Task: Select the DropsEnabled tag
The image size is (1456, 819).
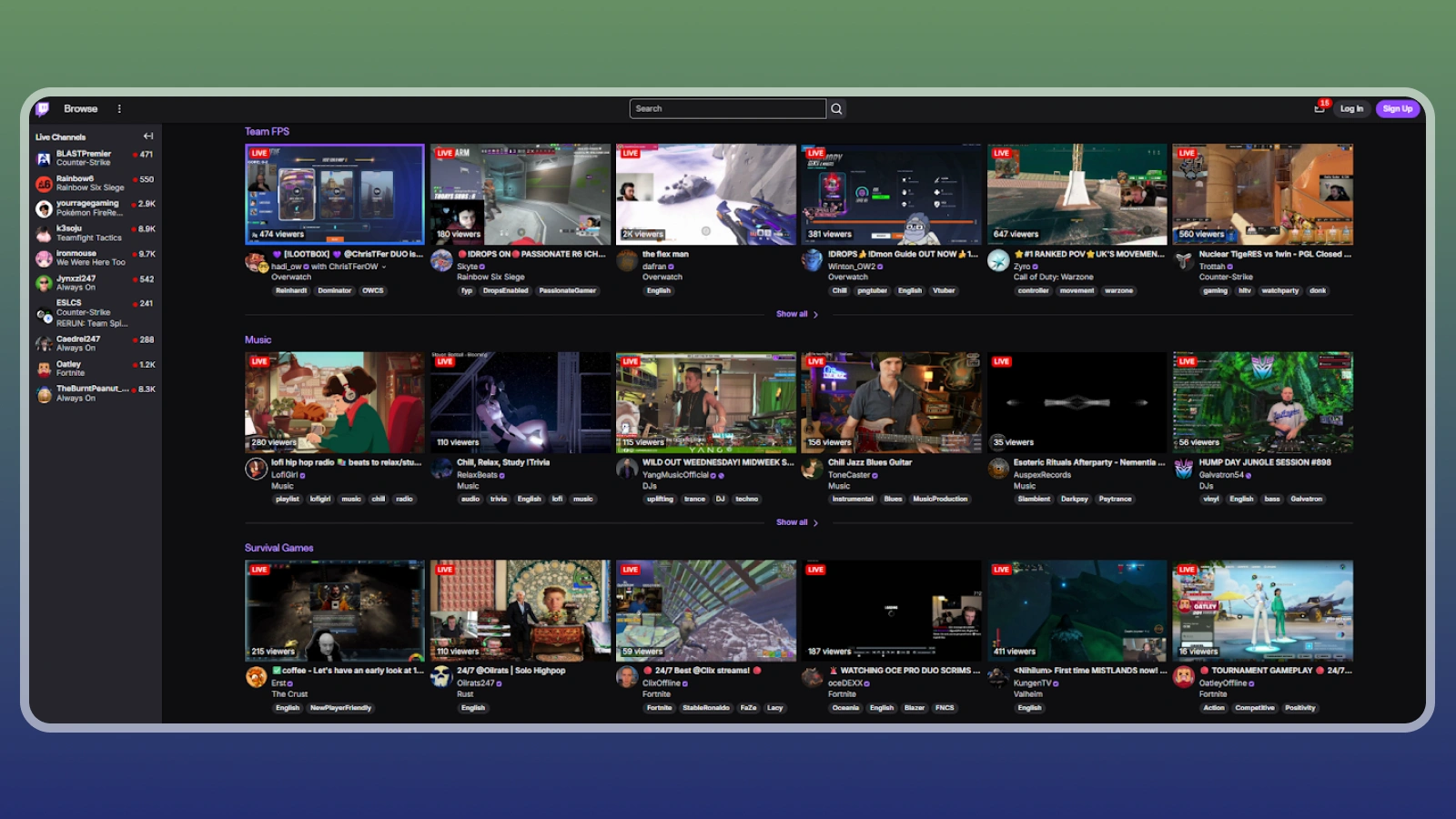Action: 505,291
